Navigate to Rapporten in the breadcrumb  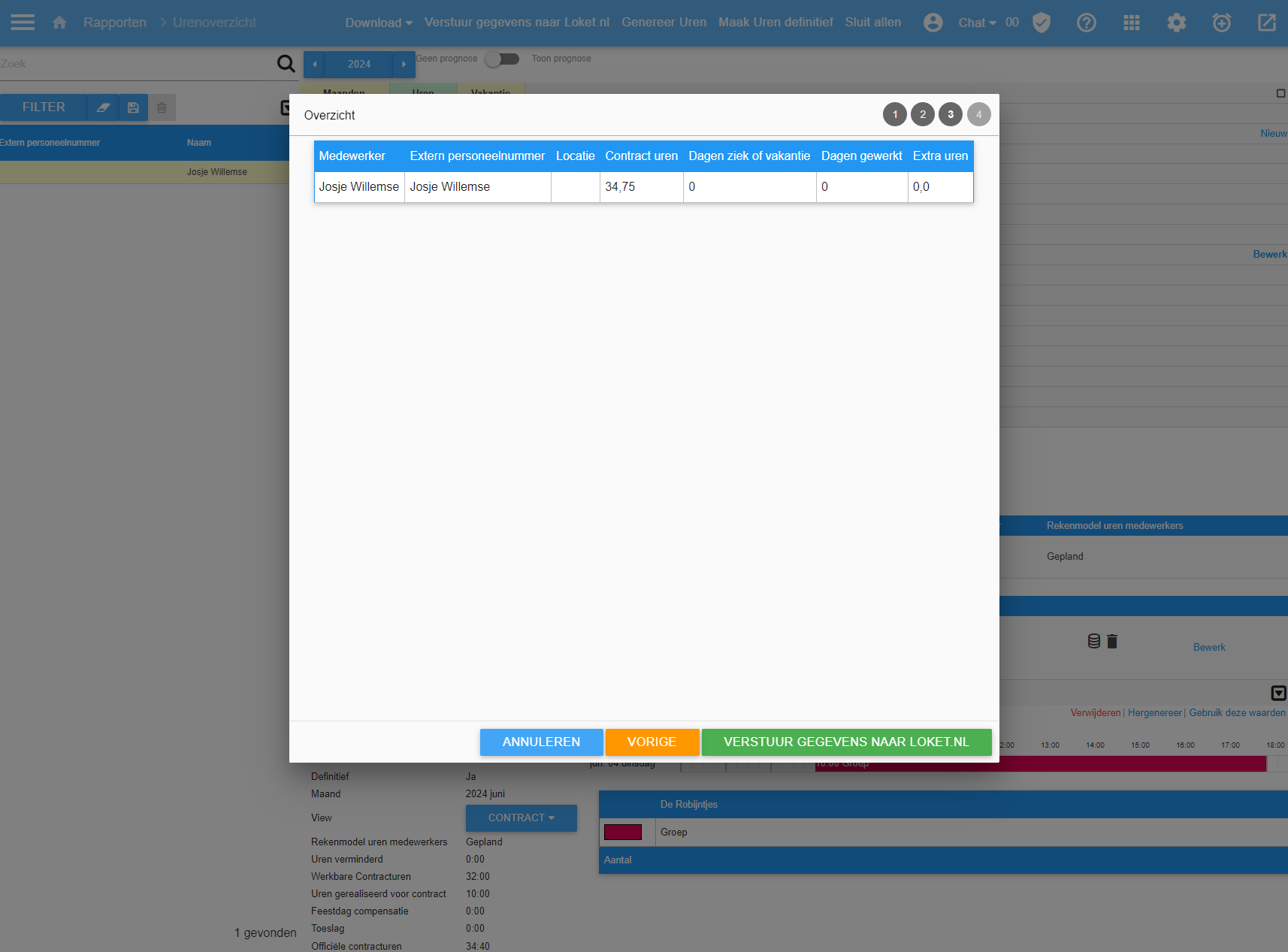pos(115,23)
